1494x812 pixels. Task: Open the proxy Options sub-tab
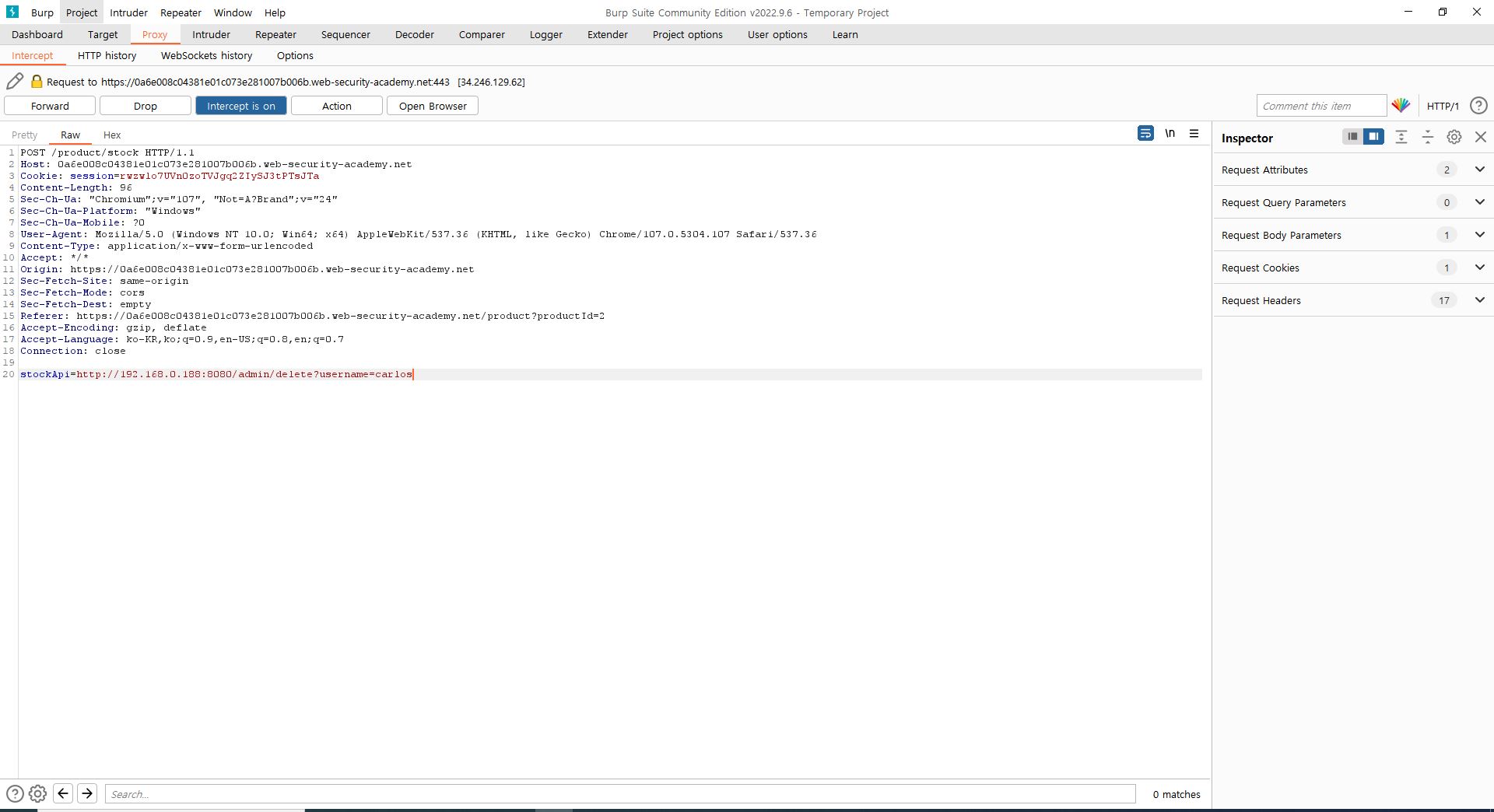click(295, 55)
